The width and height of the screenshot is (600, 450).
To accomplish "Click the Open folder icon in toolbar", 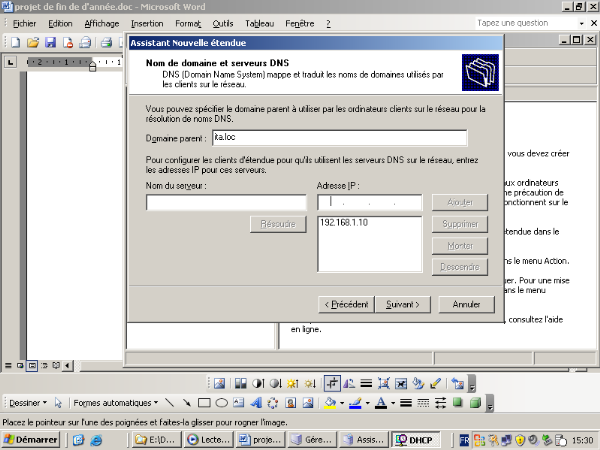I will [x=33, y=43].
